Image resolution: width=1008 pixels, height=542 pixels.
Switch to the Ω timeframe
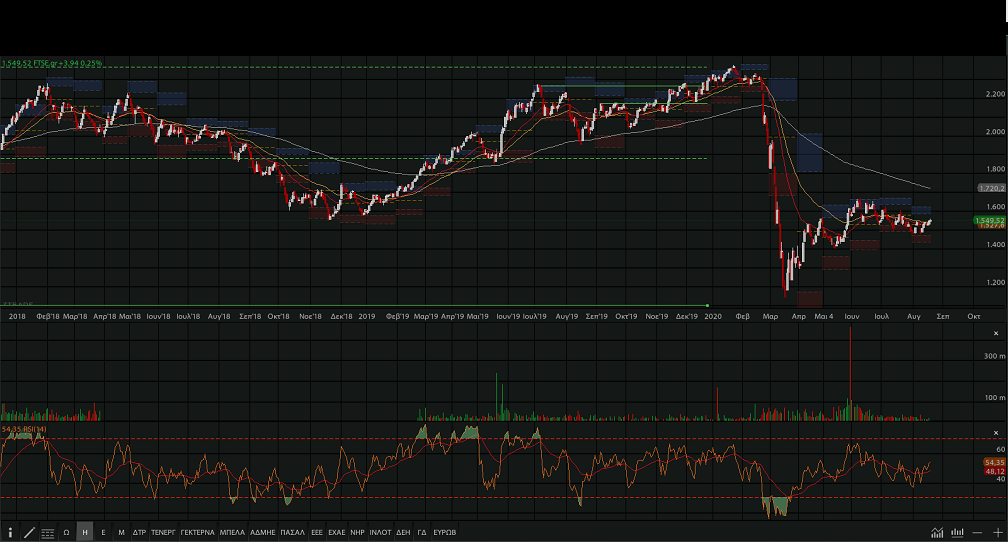[66, 532]
